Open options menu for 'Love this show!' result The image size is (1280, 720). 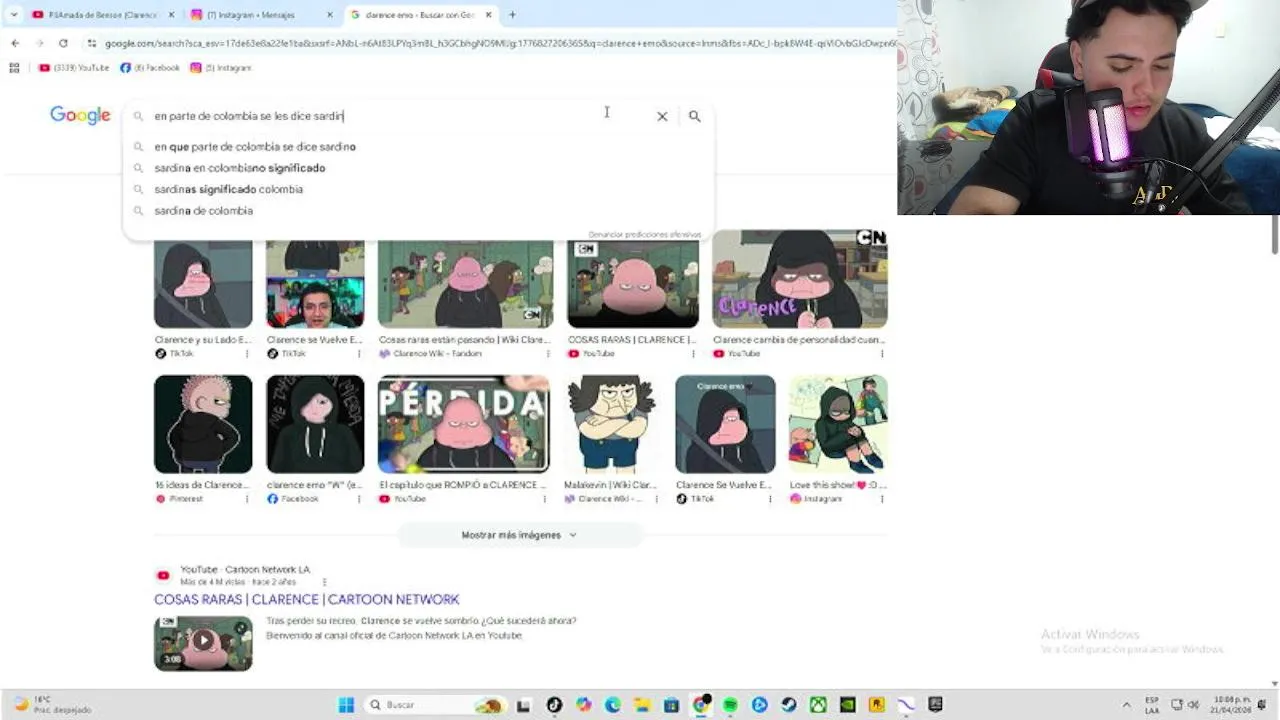881,499
